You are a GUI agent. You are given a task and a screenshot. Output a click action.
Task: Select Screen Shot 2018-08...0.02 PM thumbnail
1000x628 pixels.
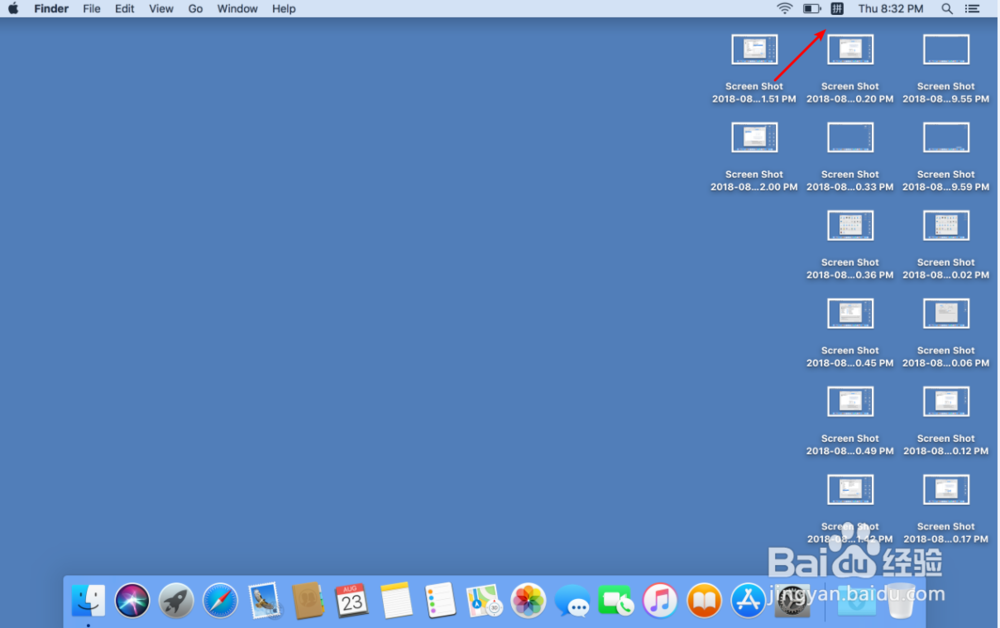pos(946,226)
